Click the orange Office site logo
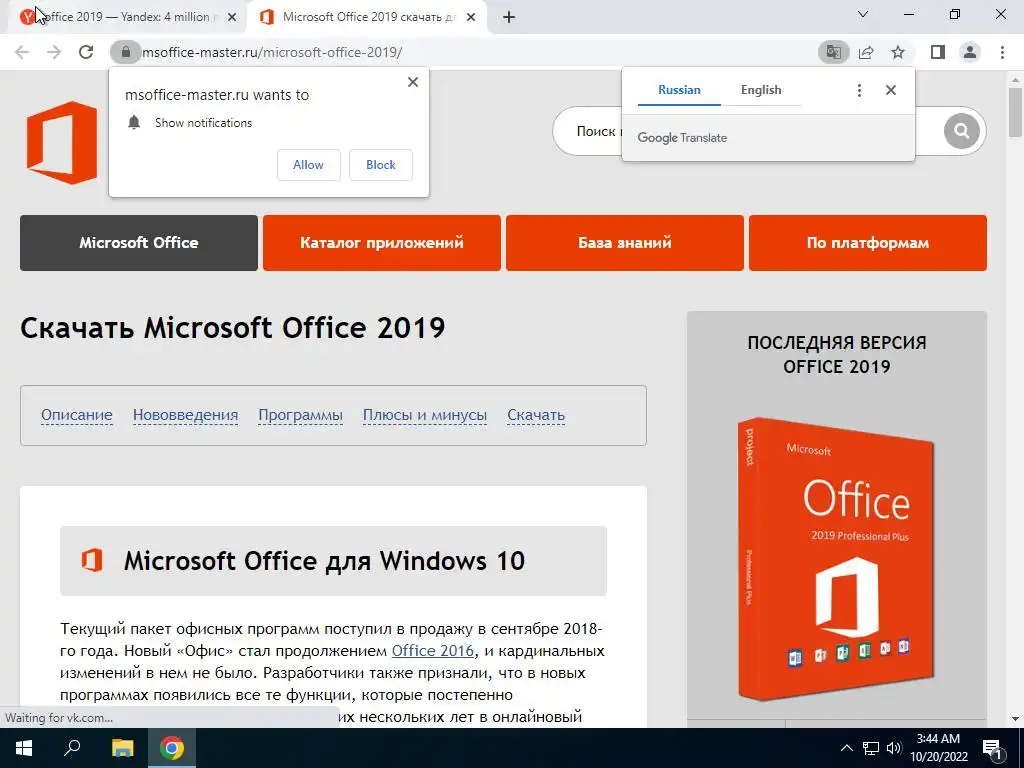Viewport: 1024px width, 768px height. (62, 142)
